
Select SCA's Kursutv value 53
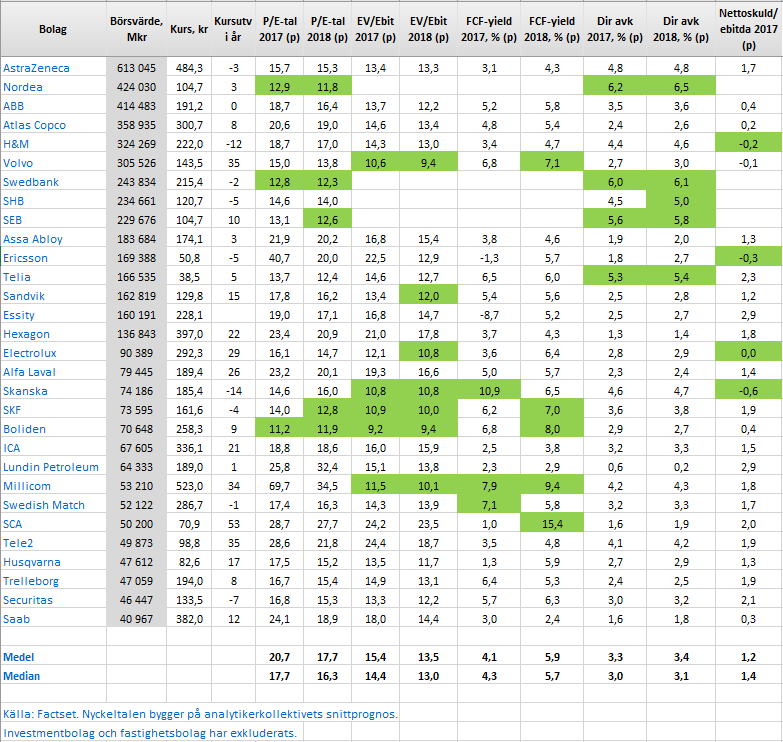pyautogui.click(x=234, y=524)
